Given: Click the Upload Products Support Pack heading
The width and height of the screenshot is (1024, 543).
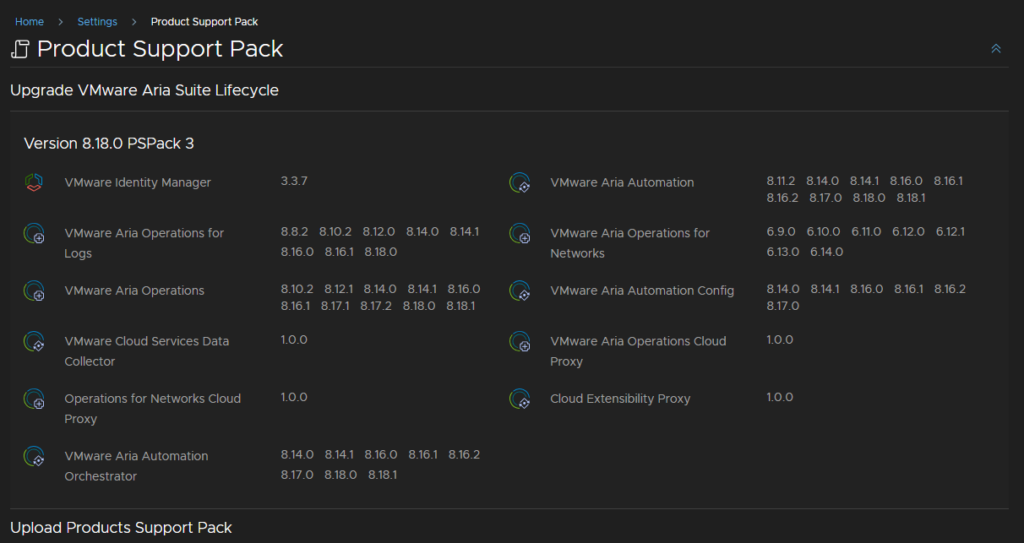Looking at the screenshot, I should pos(121,527).
